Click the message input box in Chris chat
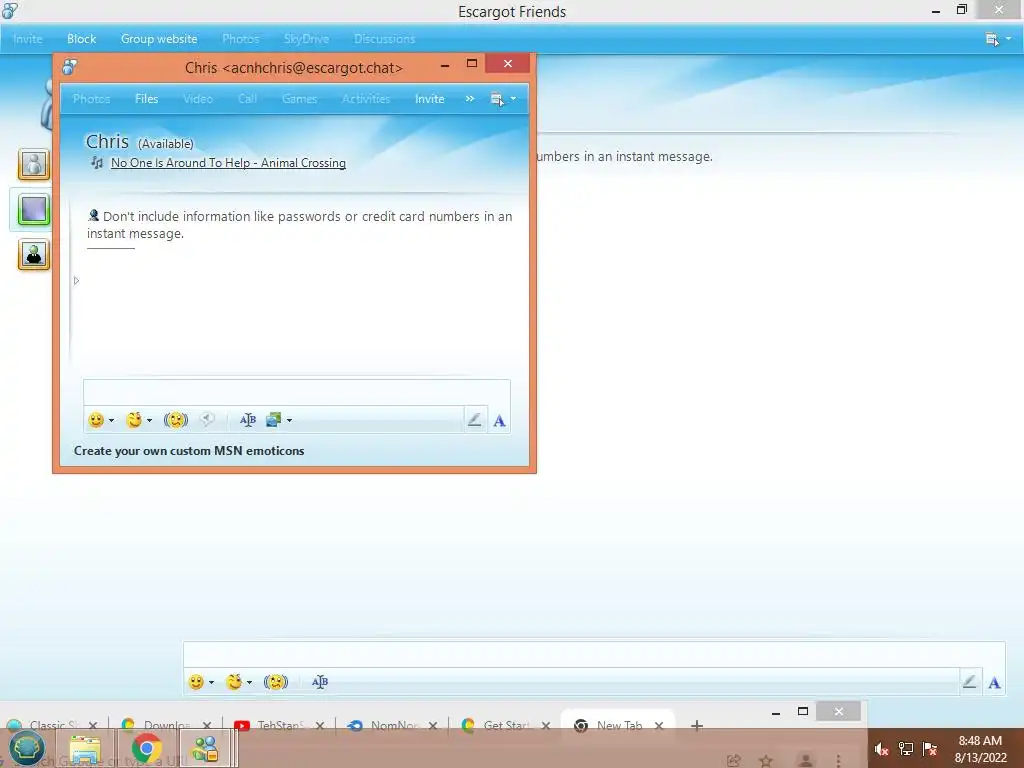 296,392
